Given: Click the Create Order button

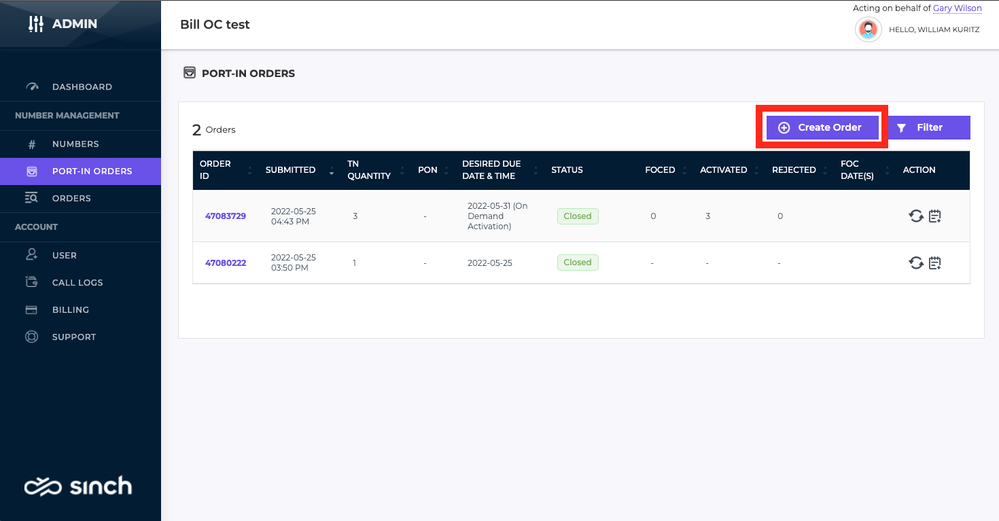Looking at the screenshot, I should click(x=822, y=127).
